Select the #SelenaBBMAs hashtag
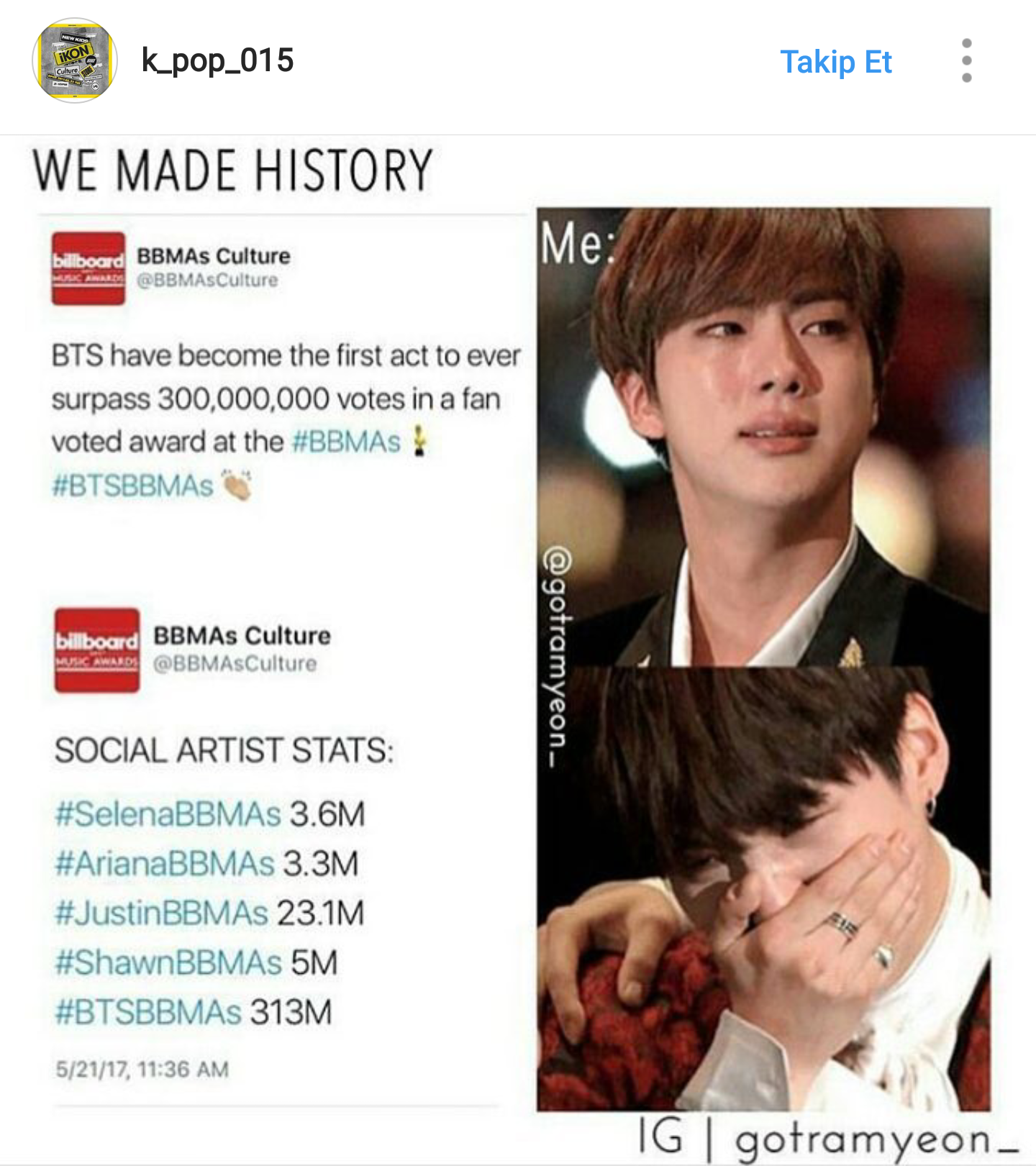1036x1166 pixels. tap(168, 814)
